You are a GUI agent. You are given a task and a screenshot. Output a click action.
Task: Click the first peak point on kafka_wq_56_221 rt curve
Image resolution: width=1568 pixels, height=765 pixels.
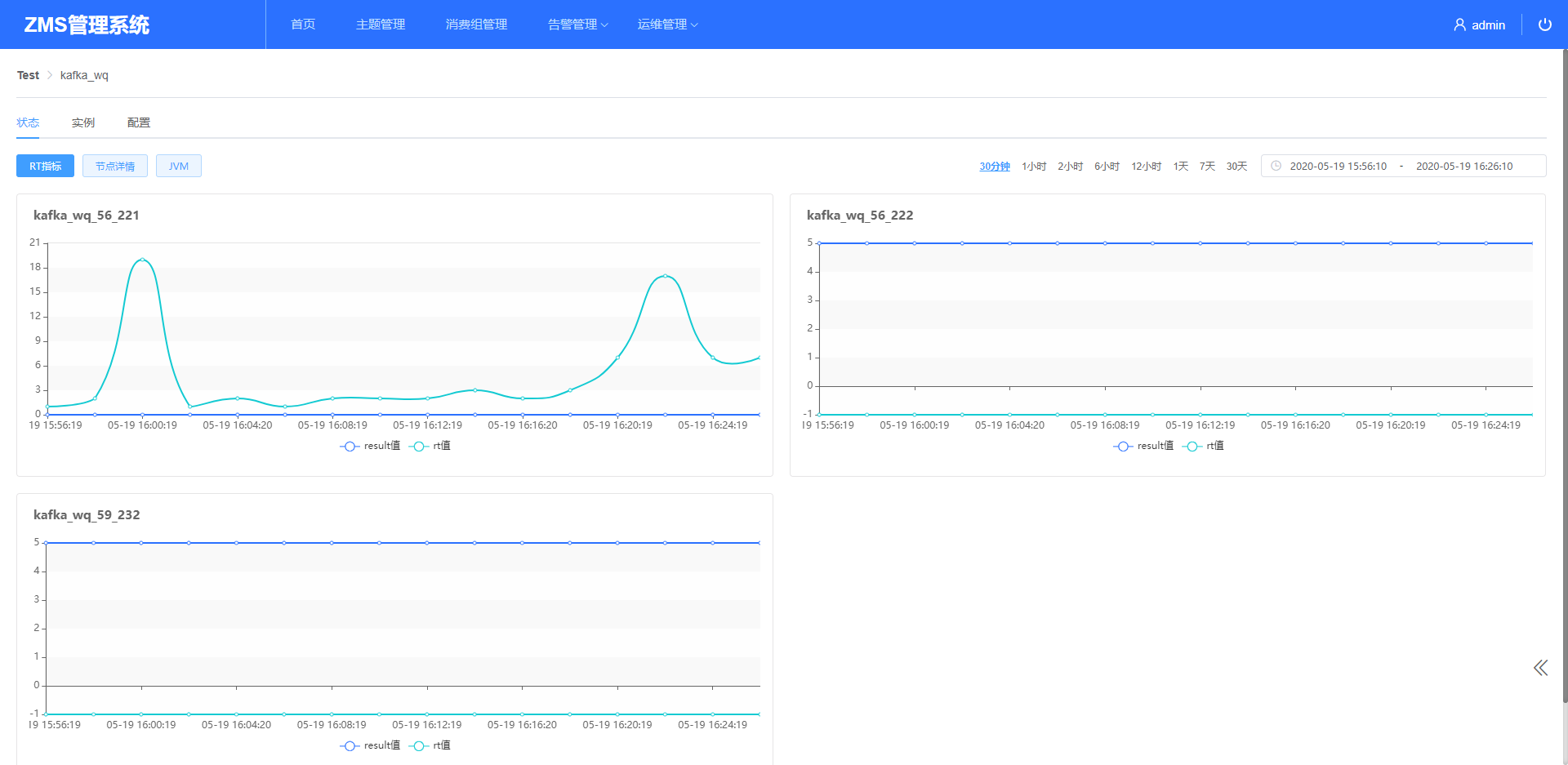(x=142, y=260)
